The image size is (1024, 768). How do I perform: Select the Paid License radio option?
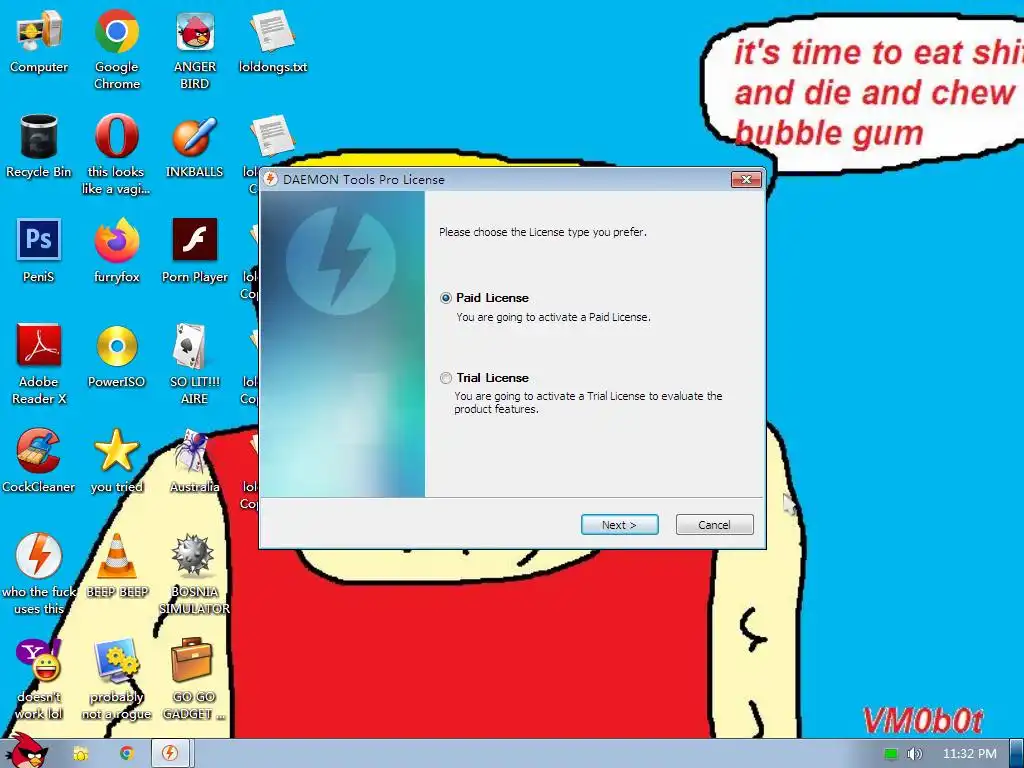(x=446, y=298)
